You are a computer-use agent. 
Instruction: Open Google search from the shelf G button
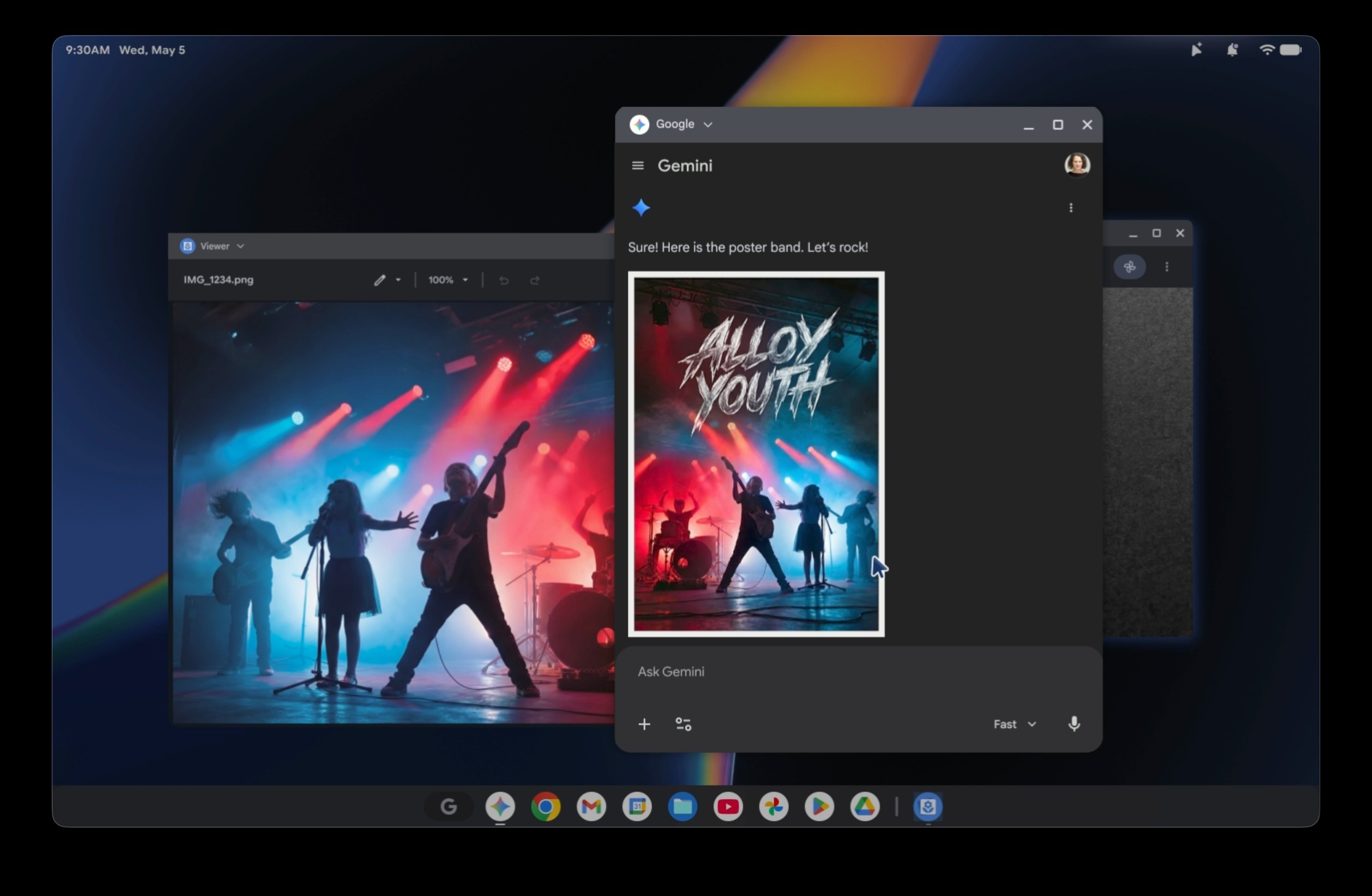[x=449, y=806]
